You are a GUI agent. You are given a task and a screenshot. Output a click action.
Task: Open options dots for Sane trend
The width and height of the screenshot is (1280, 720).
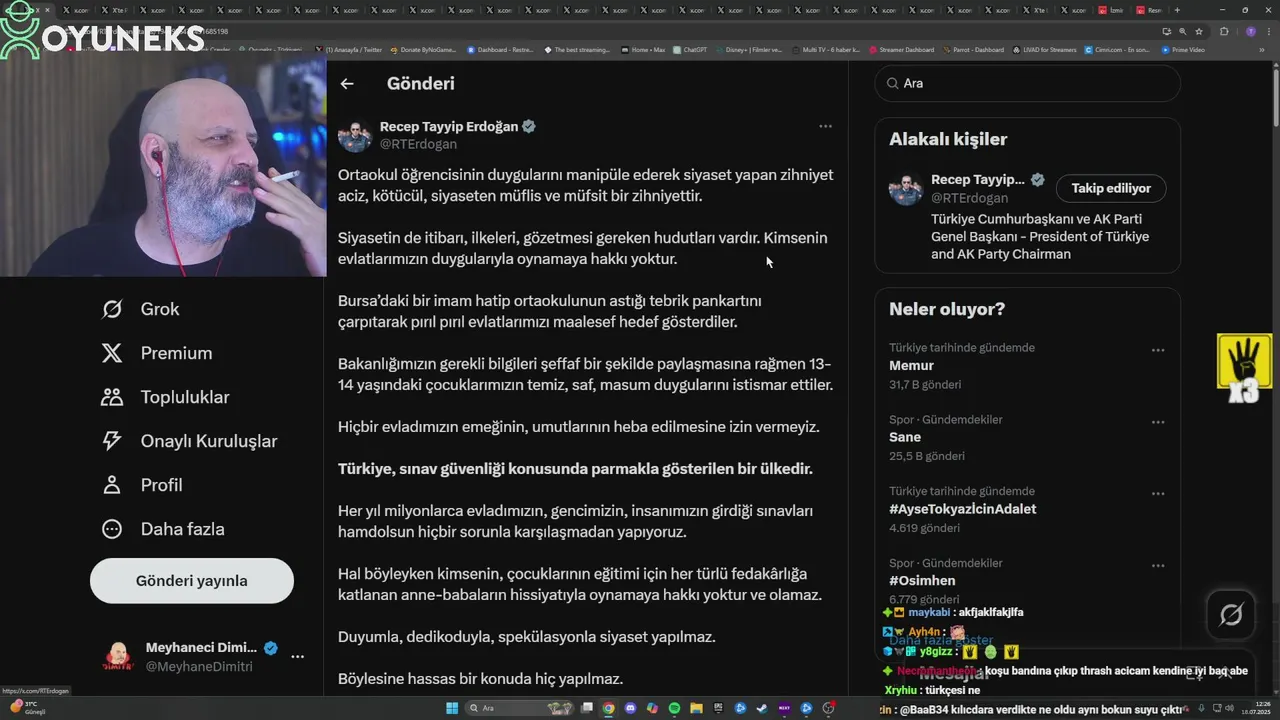[1158, 422]
